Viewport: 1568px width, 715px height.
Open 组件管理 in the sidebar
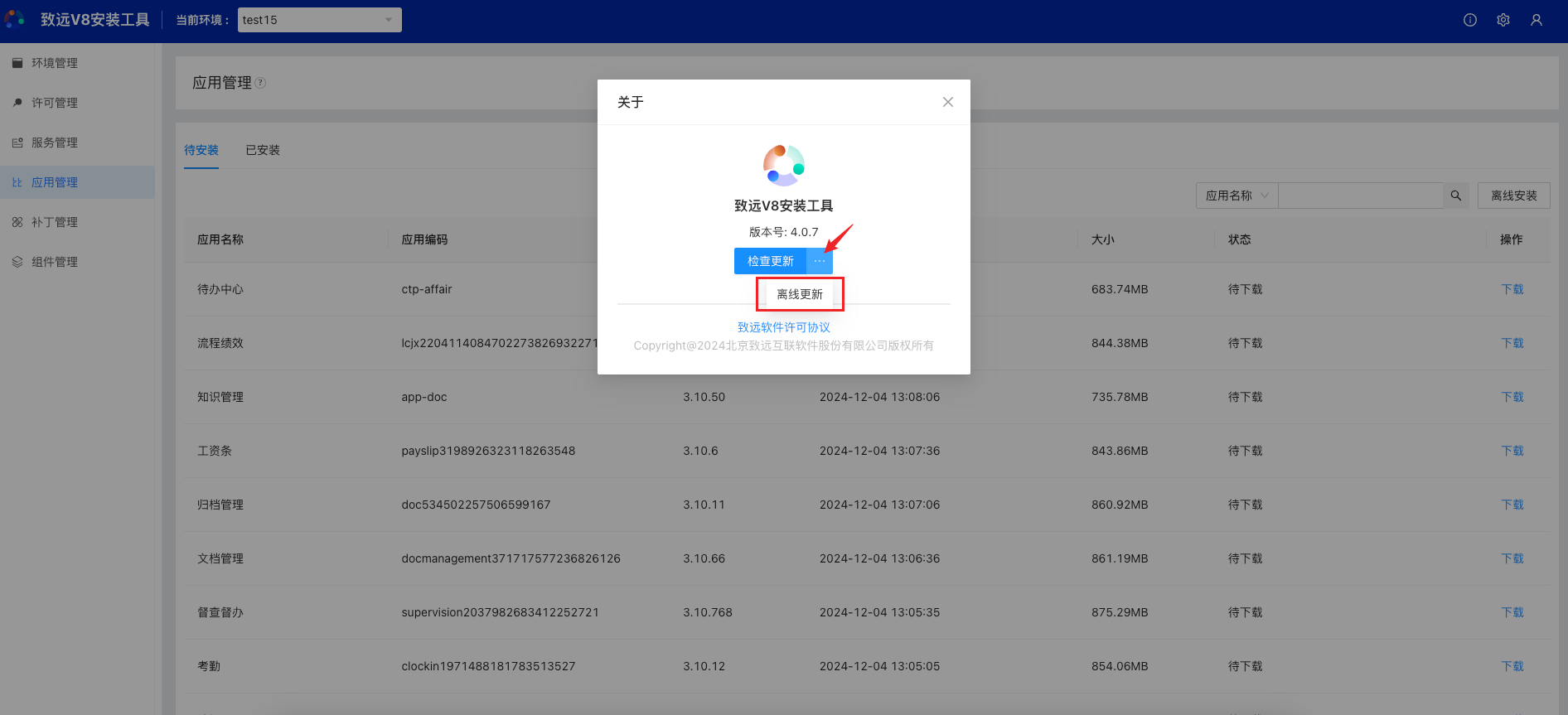tap(77, 262)
